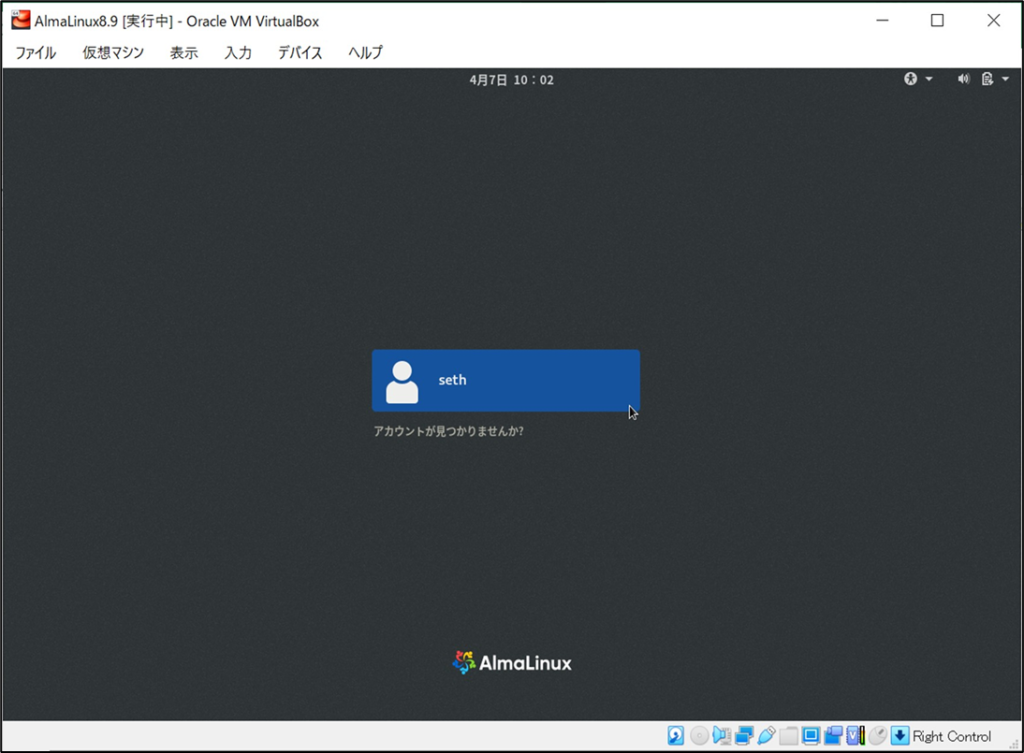This screenshot has width=1024, height=753.
Task: Click the VirtualBox title bar app icon
Action: click(20, 20)
